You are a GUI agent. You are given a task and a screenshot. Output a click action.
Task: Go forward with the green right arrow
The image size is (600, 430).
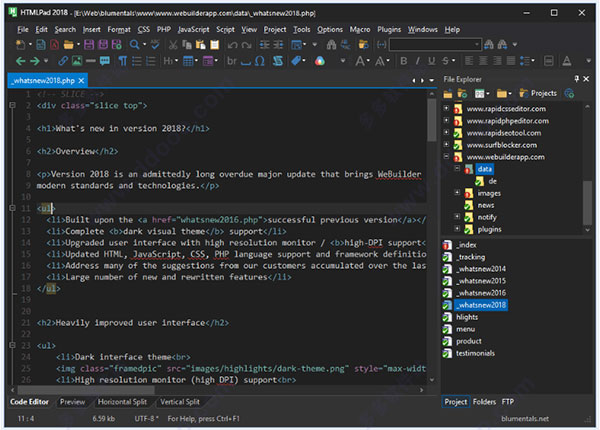tap(35, 61)
